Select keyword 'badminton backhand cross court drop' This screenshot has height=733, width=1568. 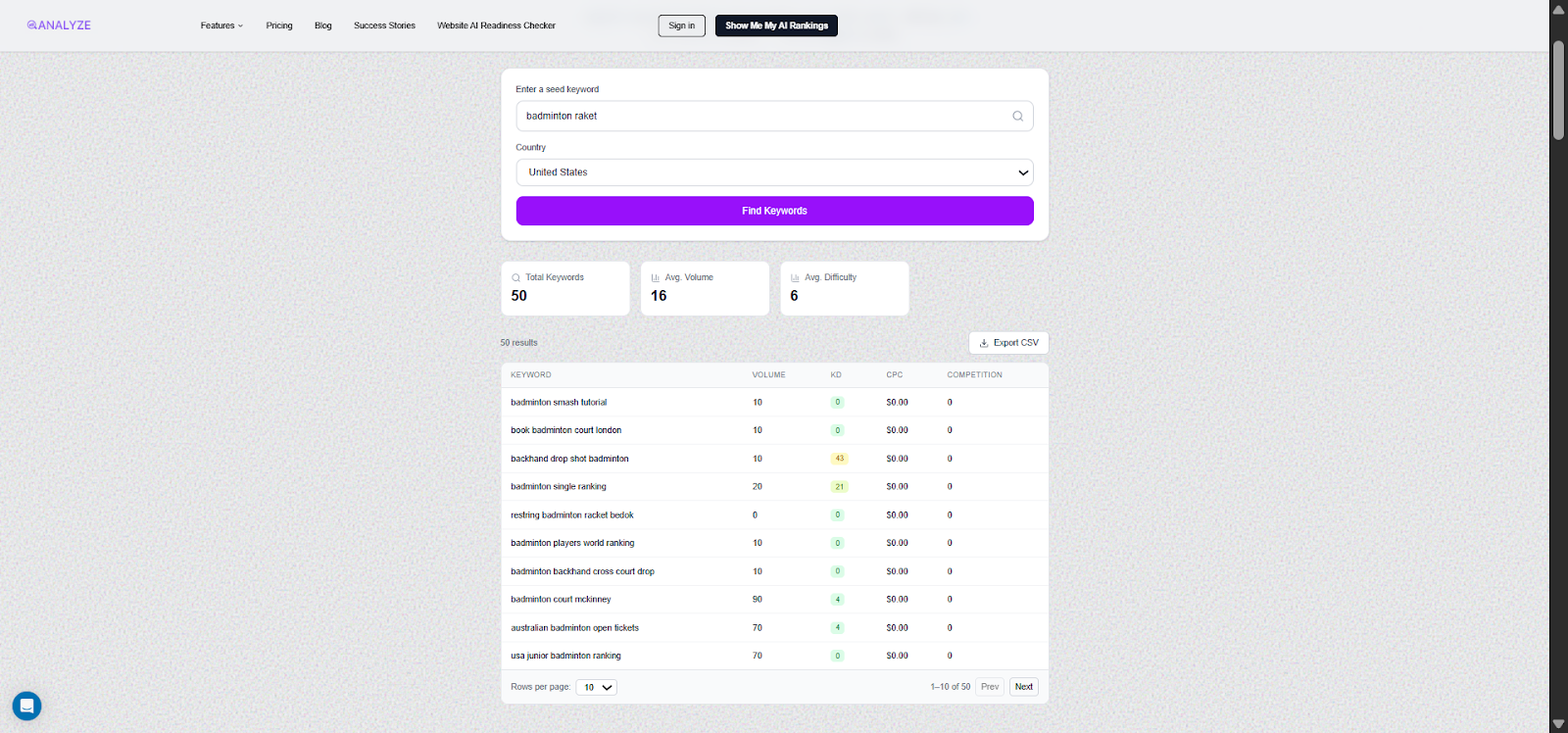583,571
